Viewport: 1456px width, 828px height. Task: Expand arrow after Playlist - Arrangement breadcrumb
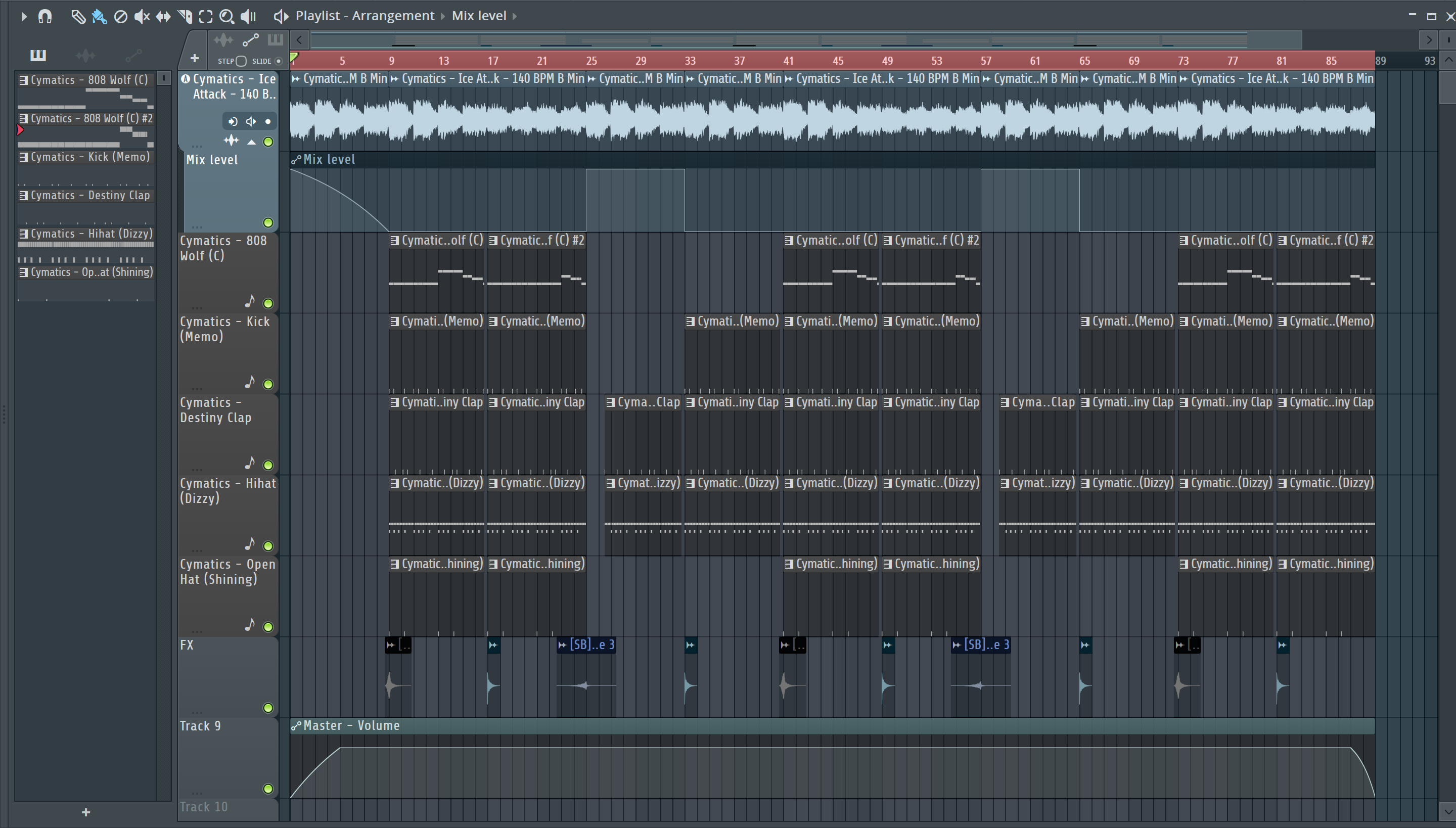click(443, 17)
